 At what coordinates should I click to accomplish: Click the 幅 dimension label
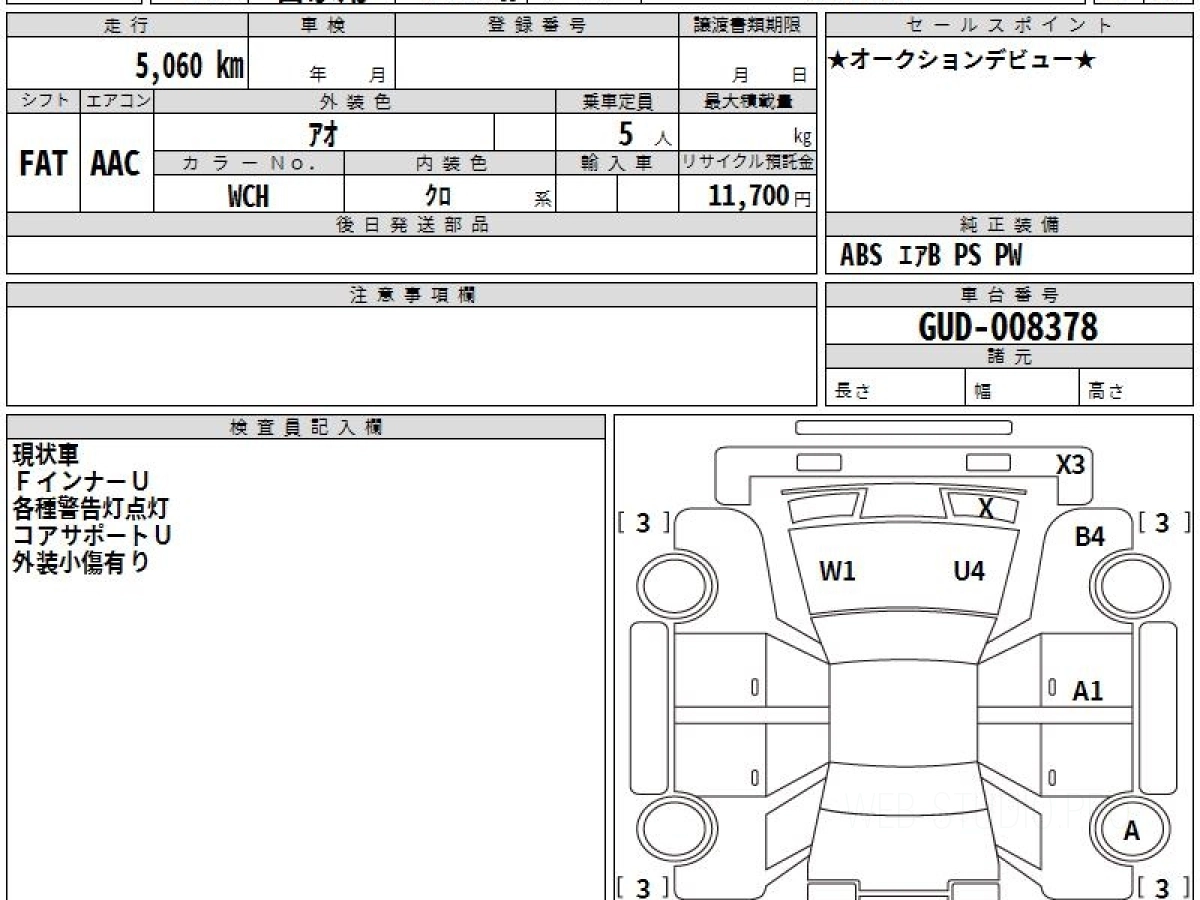[x=984, y=392]
